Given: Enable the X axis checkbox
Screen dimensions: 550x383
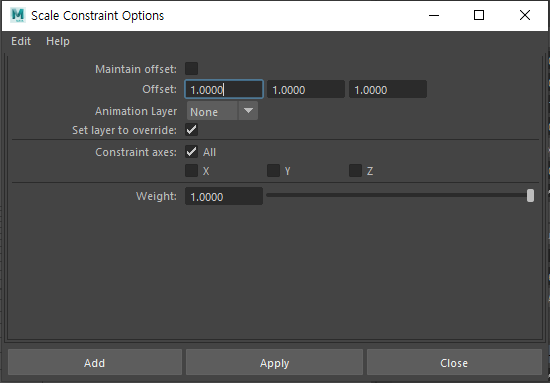Looking at the screenshot, I should [x=192, y=171].
